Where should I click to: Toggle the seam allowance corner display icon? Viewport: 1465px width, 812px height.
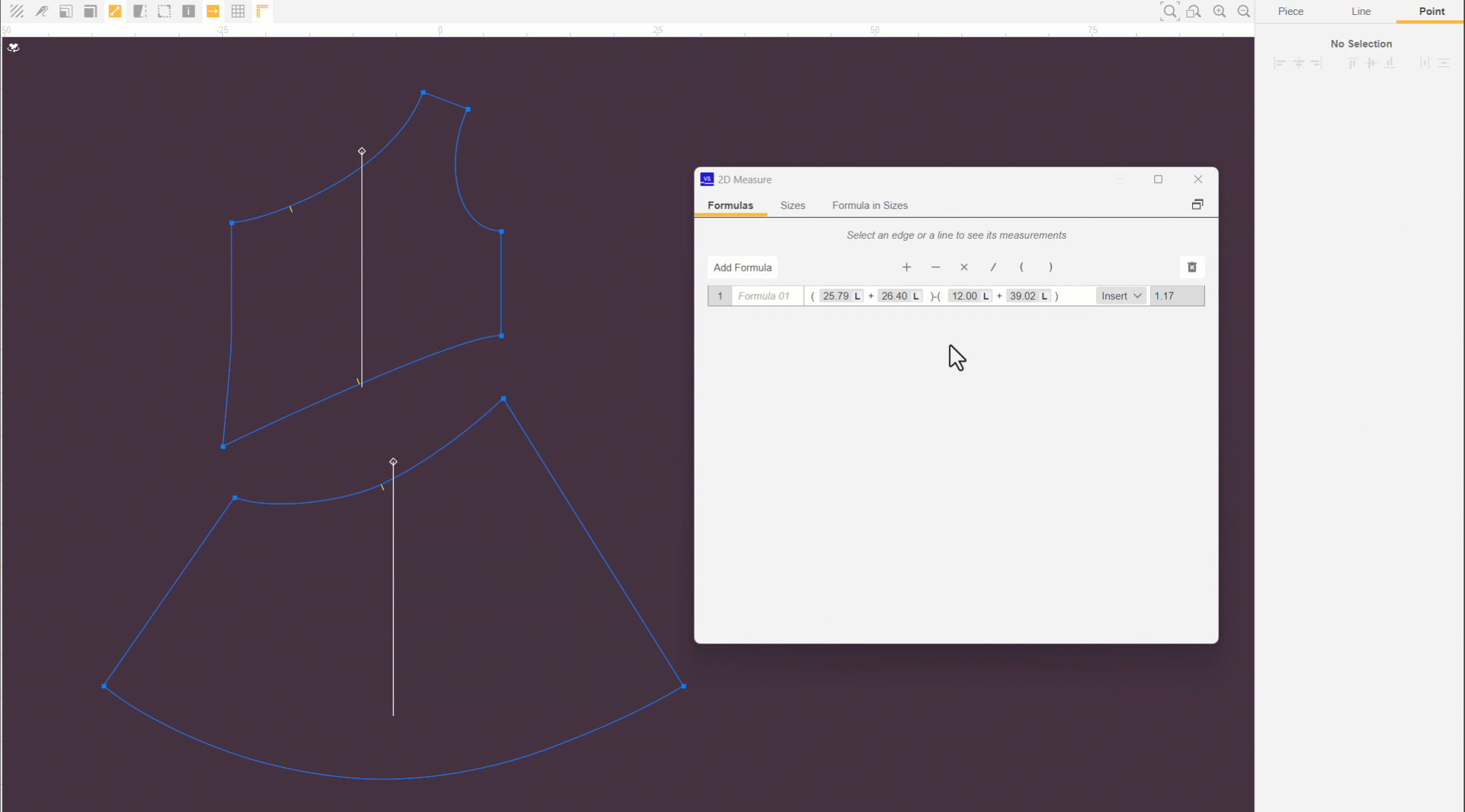[x=66, y=12]
